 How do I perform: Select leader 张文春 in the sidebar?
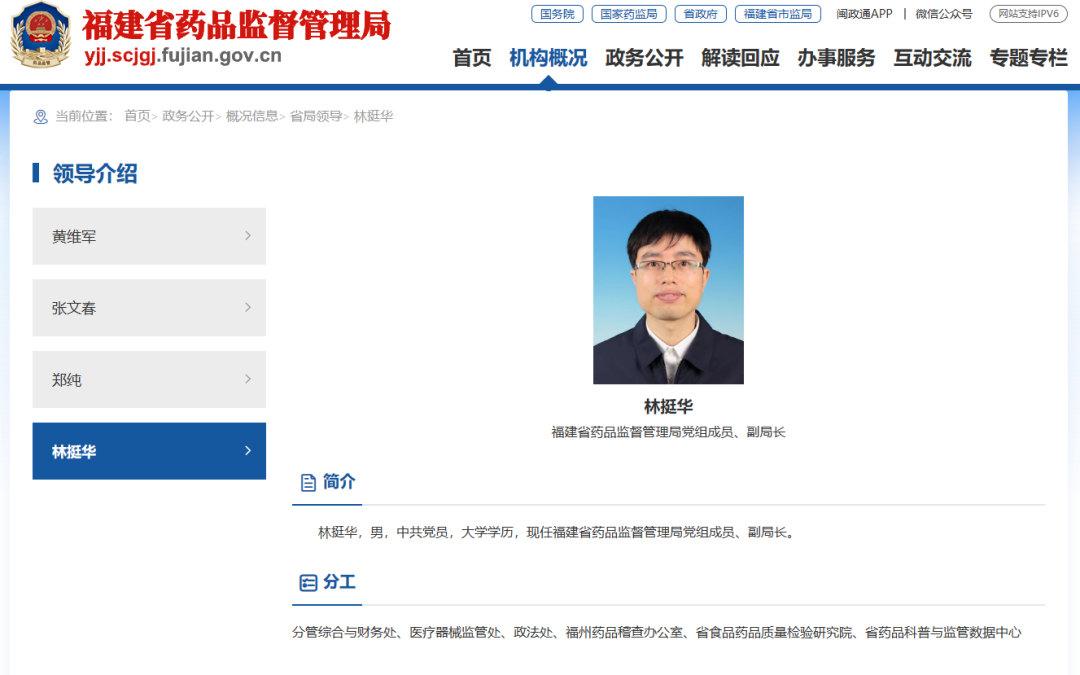149,308
